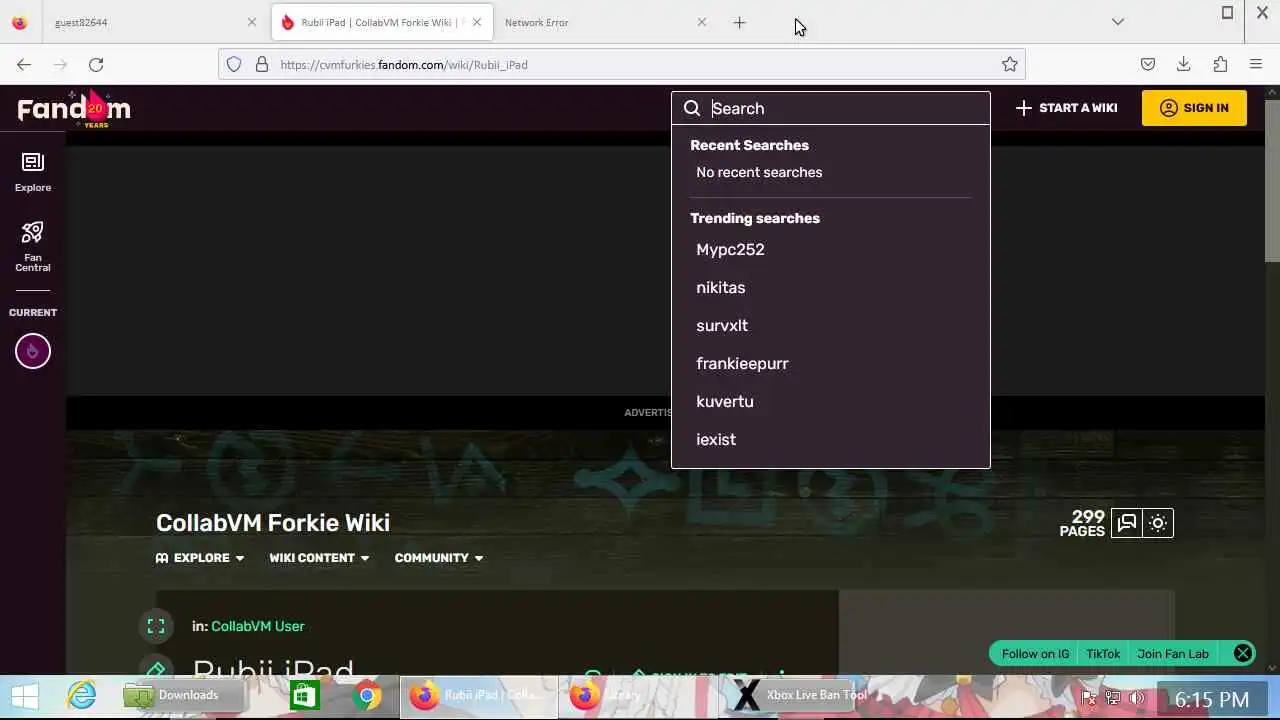This screenshot has height=720, width=1280.
Task: Switch to Firefox Library taskbar window
Action: tap(638, 695)
